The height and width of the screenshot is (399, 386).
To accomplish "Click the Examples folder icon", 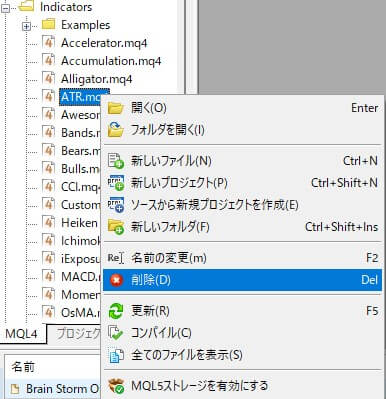I will coord(48,24).
